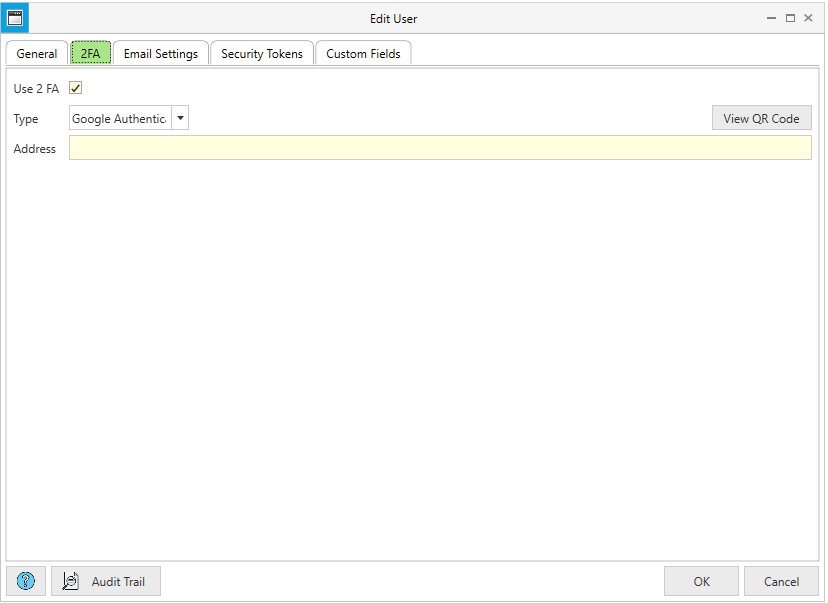Switch to the General tab
Viewport: 828px width, 603px height.
pyautogui.click(x=36, y=53)
